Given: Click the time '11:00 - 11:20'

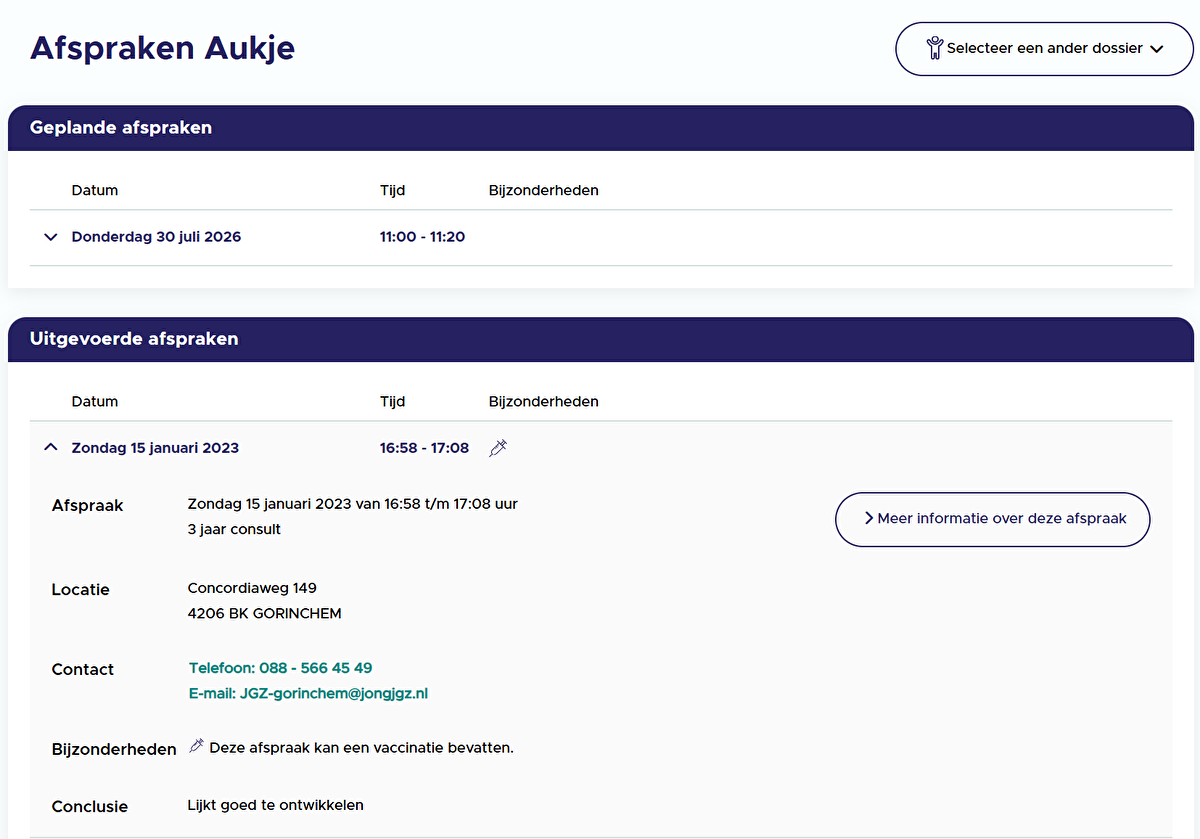Looking at the screenshot, I should pyautogui.click(x=422, y=237).
